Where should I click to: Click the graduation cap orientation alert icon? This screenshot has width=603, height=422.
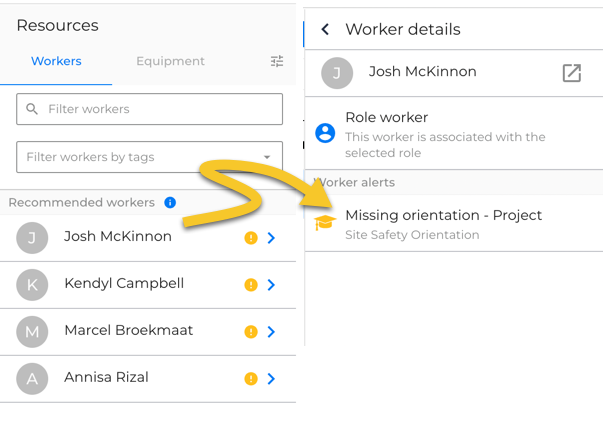pos(325,222)
